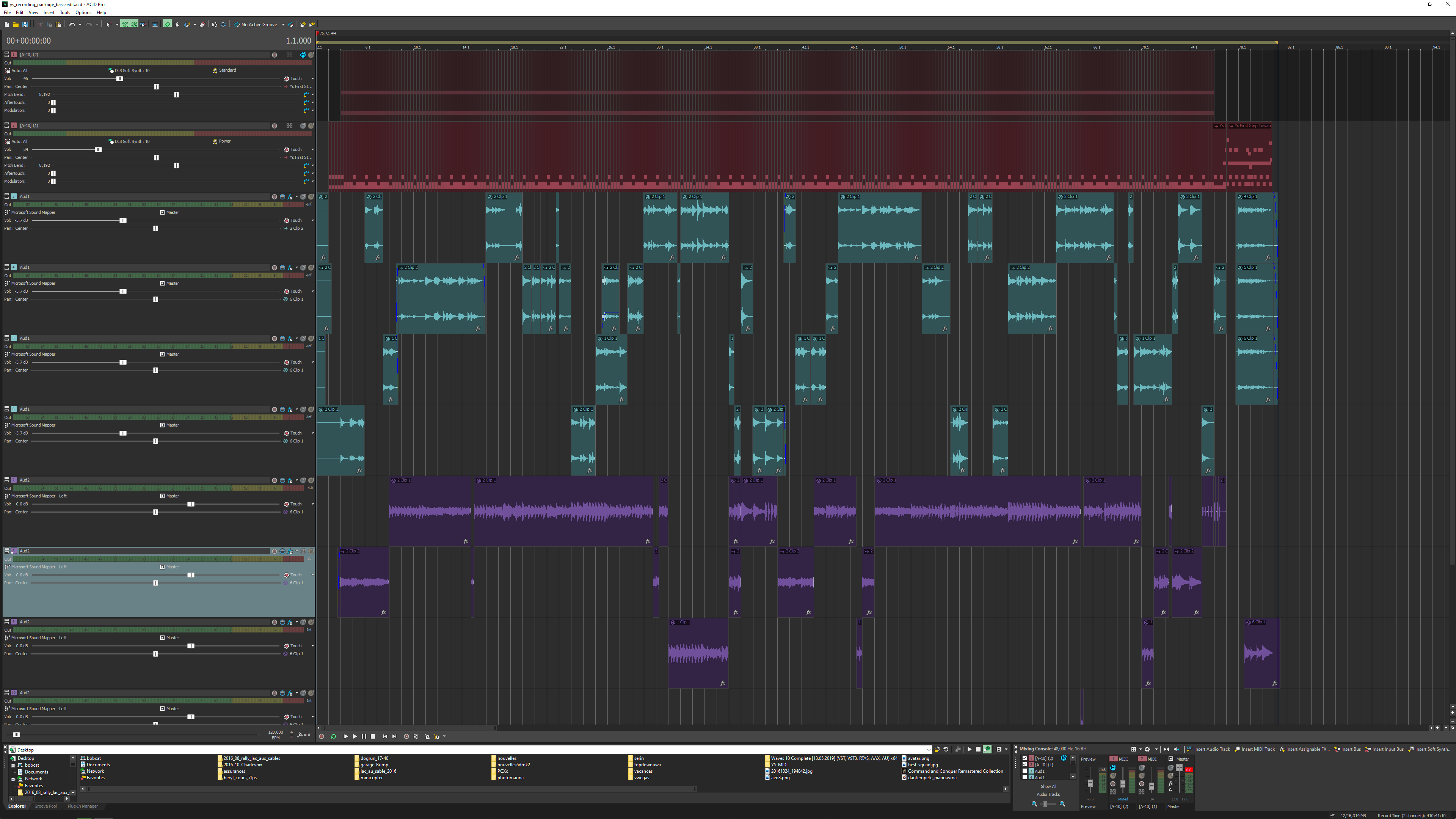The image size is (1456, 819).
Task: Open the Undo history dropdown arrow
Action: point(80,24)
